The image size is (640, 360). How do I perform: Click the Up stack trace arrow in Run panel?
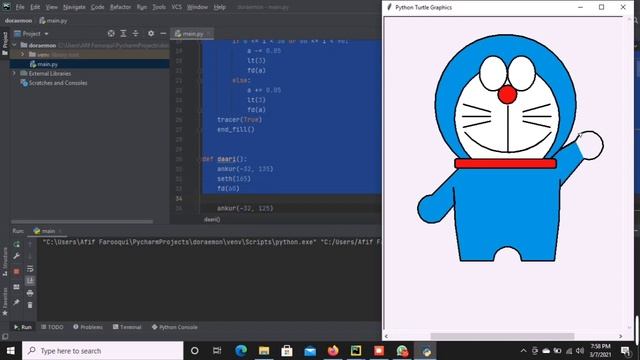(x=30, y=244)
